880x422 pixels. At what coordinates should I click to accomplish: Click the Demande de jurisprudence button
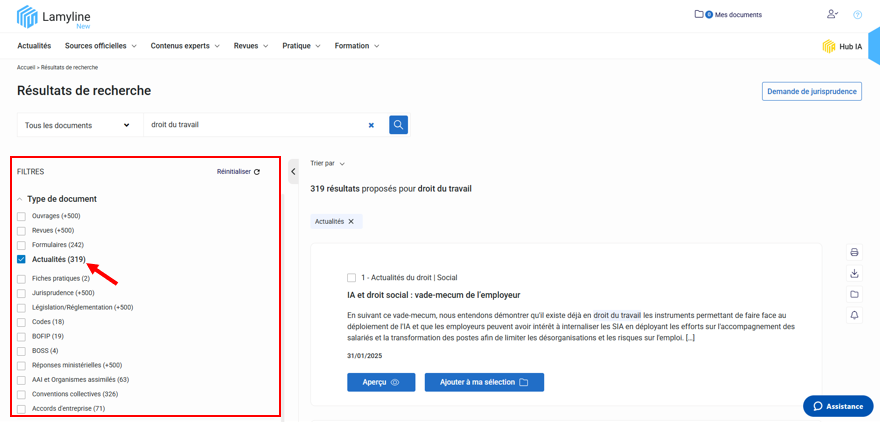(x=811, y=91)
